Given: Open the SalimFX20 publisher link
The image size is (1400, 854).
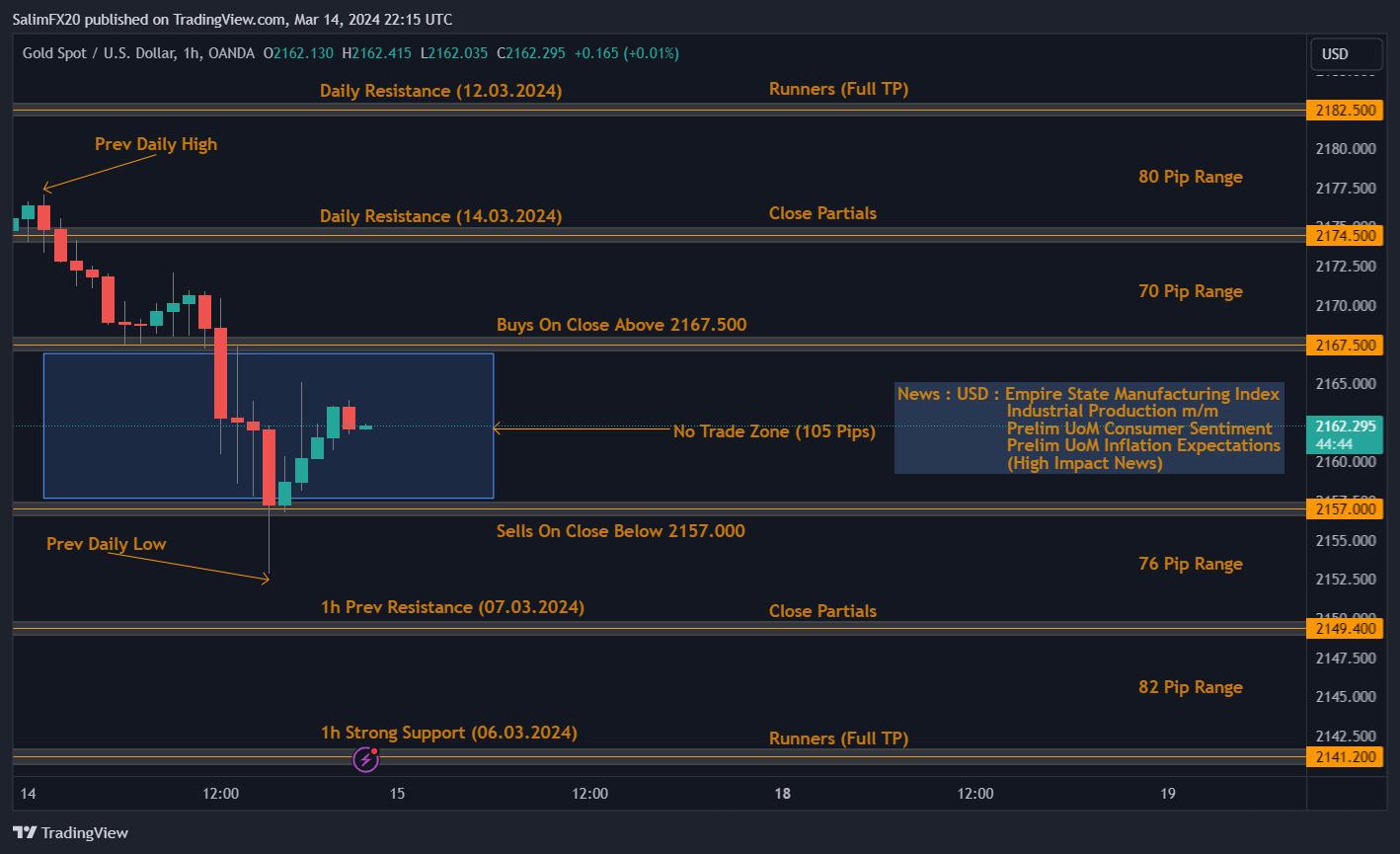Looking at the screenshot, I should tap(47, 19).
